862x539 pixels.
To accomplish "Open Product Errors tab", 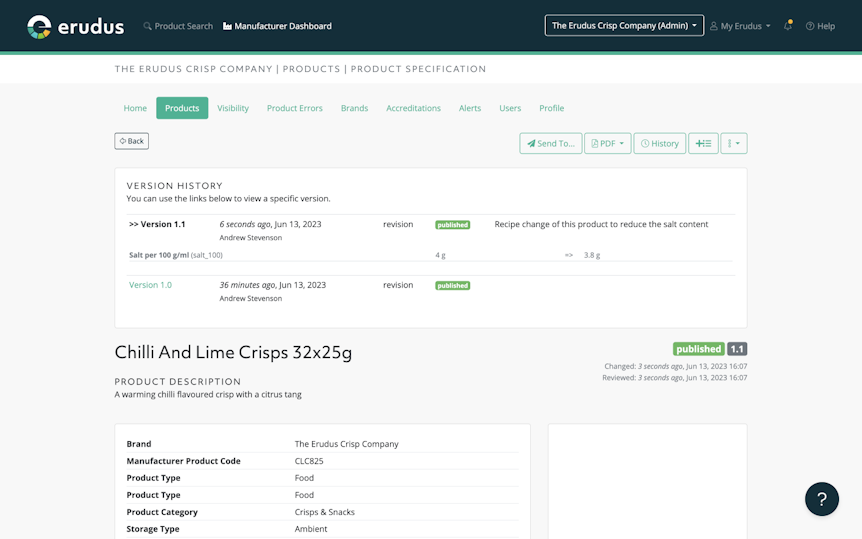I will click(295, 108).
